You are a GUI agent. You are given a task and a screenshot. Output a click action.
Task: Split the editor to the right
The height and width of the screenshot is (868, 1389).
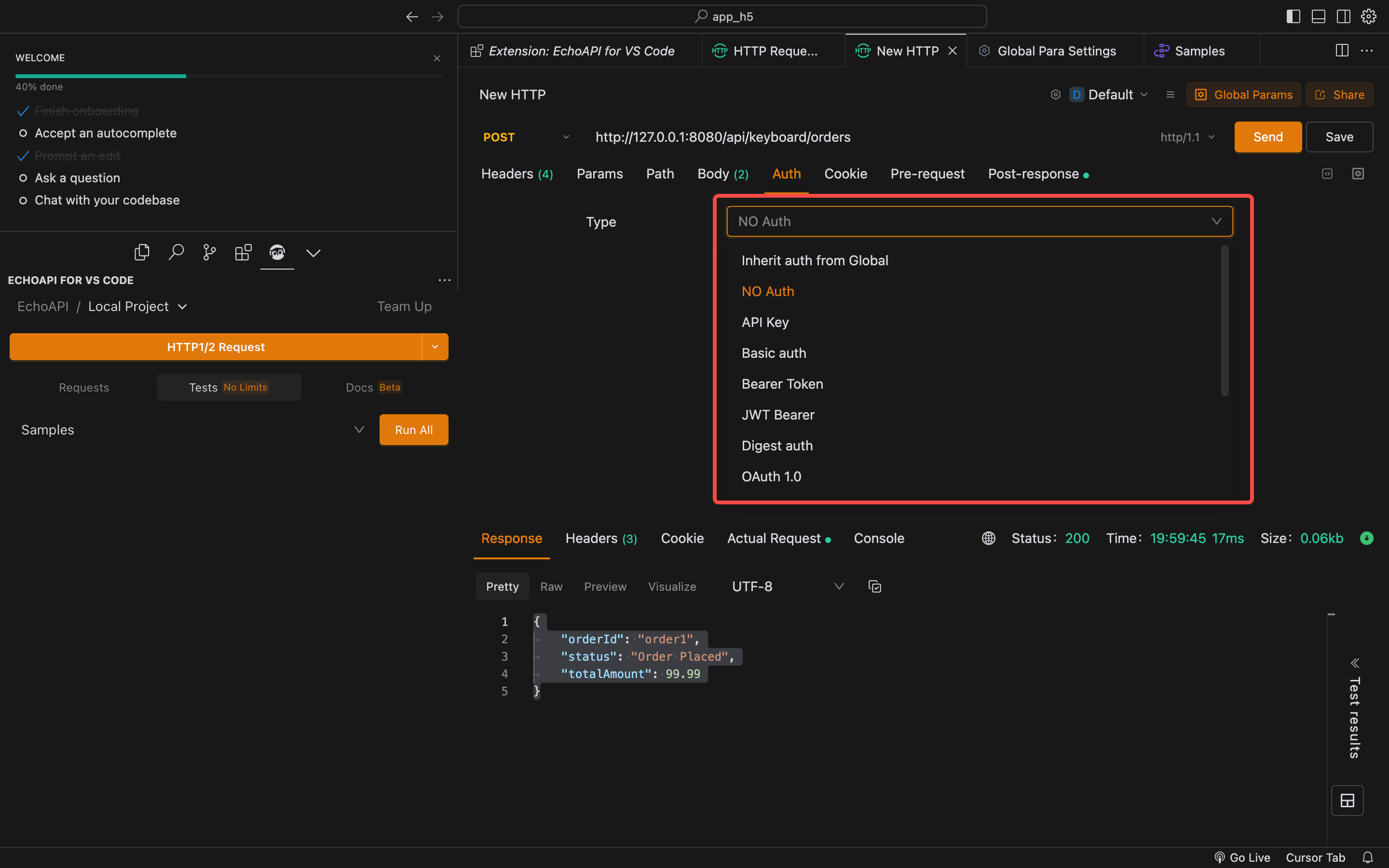click(1342, 51)
